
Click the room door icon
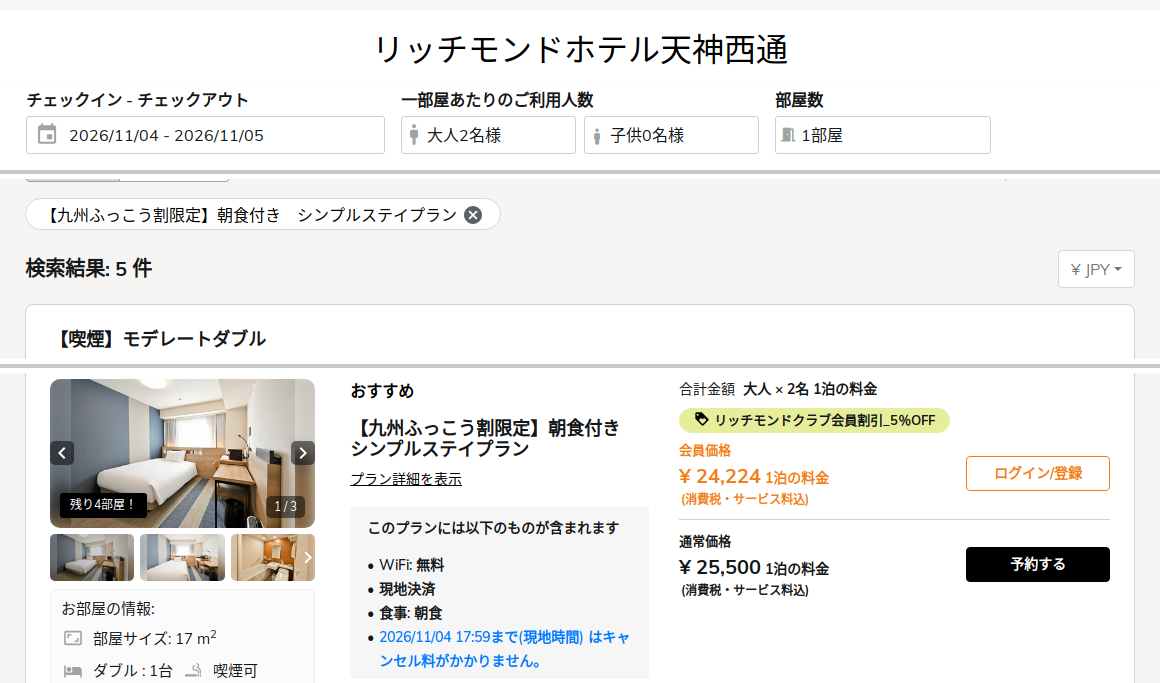(788, 135)
